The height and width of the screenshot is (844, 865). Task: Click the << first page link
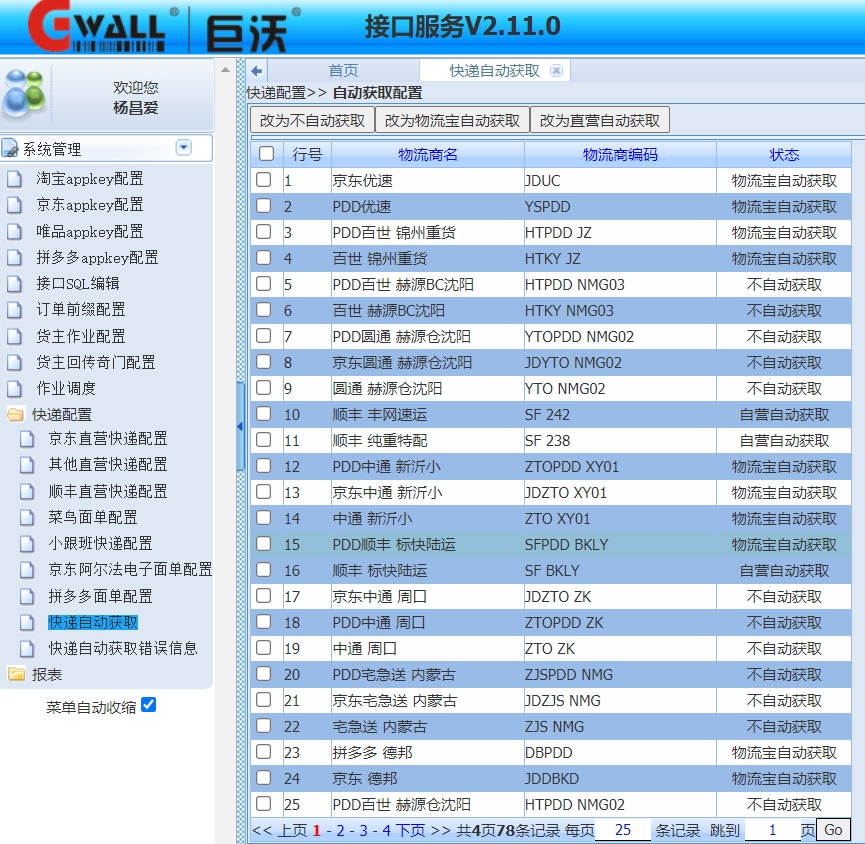(261, 830)
